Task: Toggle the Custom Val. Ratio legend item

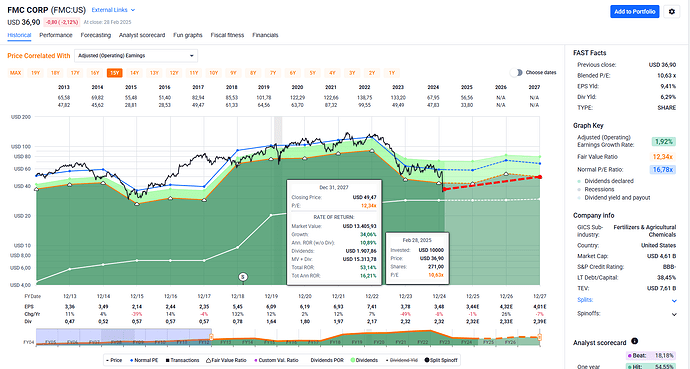Action: pos(275,360)
